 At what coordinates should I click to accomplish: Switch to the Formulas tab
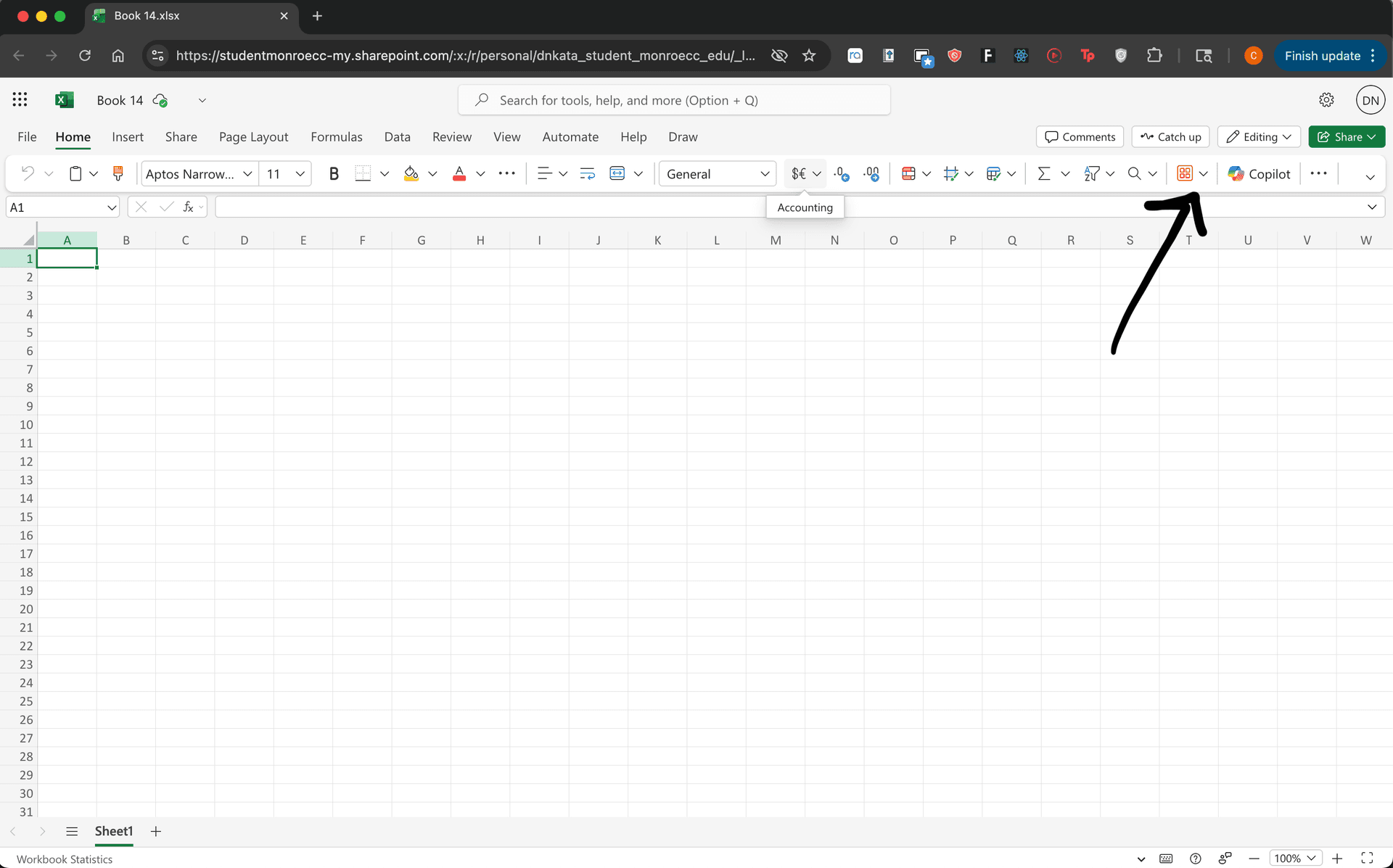tap(337, 136)
